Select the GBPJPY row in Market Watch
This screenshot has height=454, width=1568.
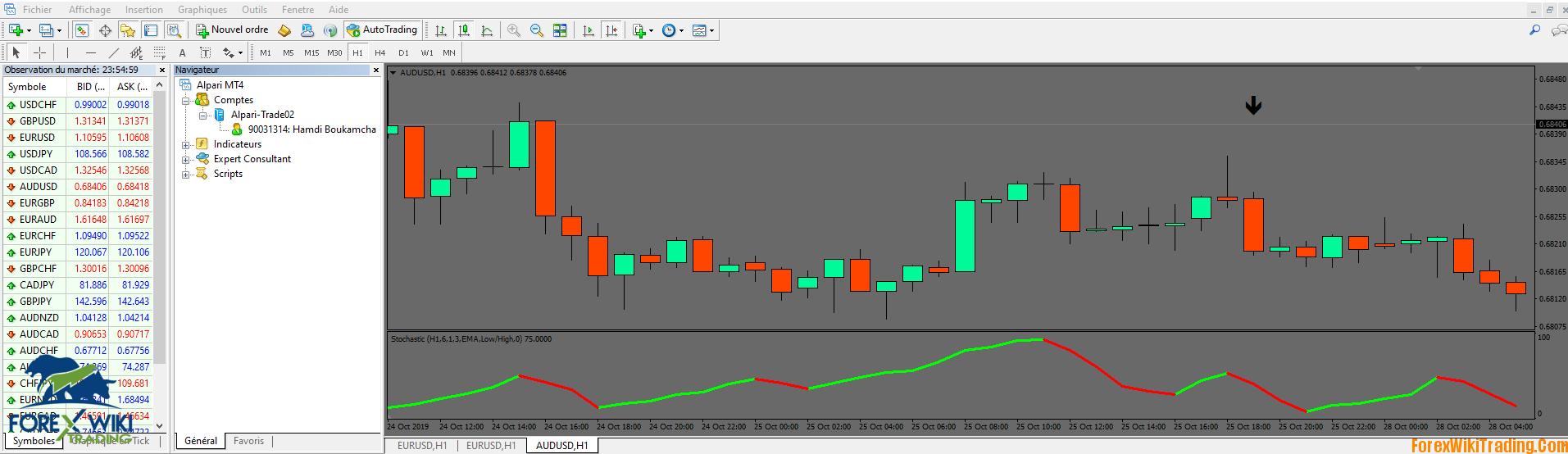[x=78, y=302]
